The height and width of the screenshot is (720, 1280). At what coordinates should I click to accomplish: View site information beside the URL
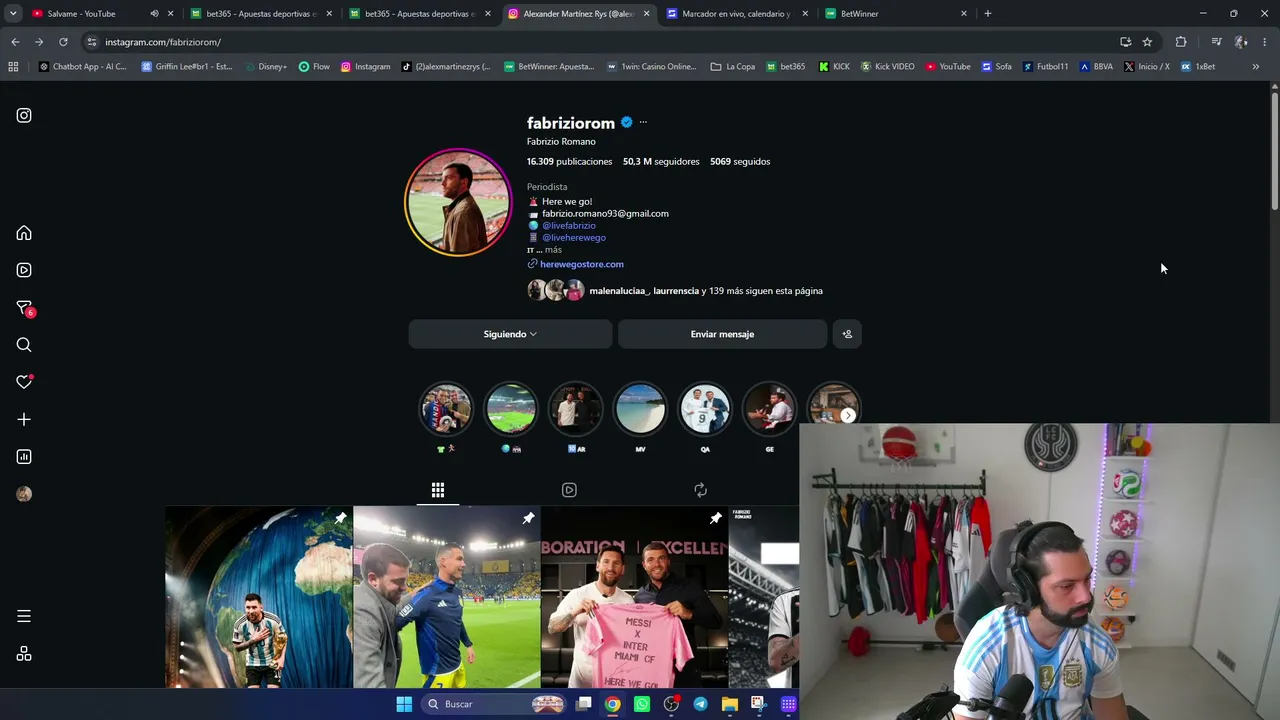click(x=92, y=42)
